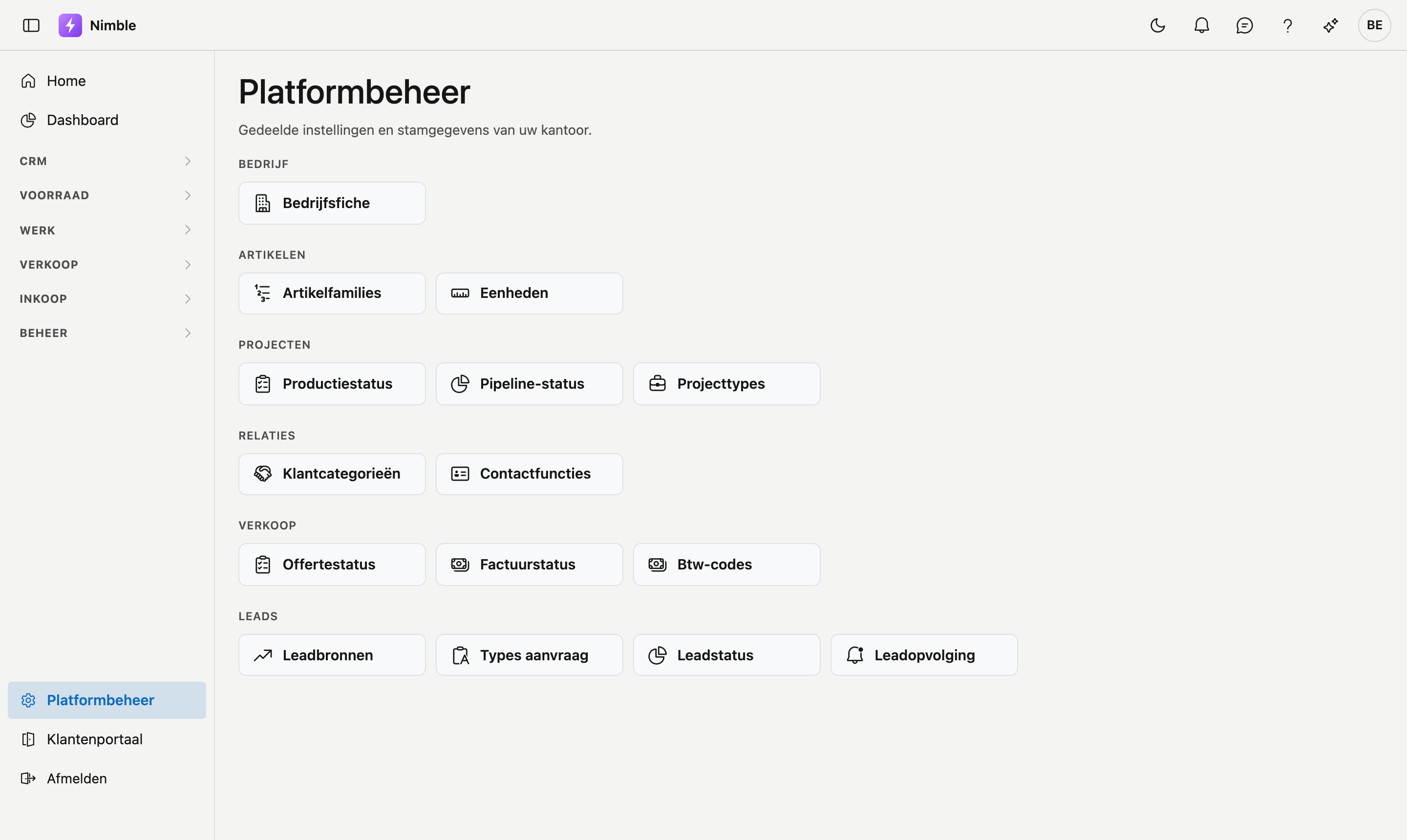Expand the VERKOOP sidebar section
This screenshot has height=840, width=1407.
[107, 264]
